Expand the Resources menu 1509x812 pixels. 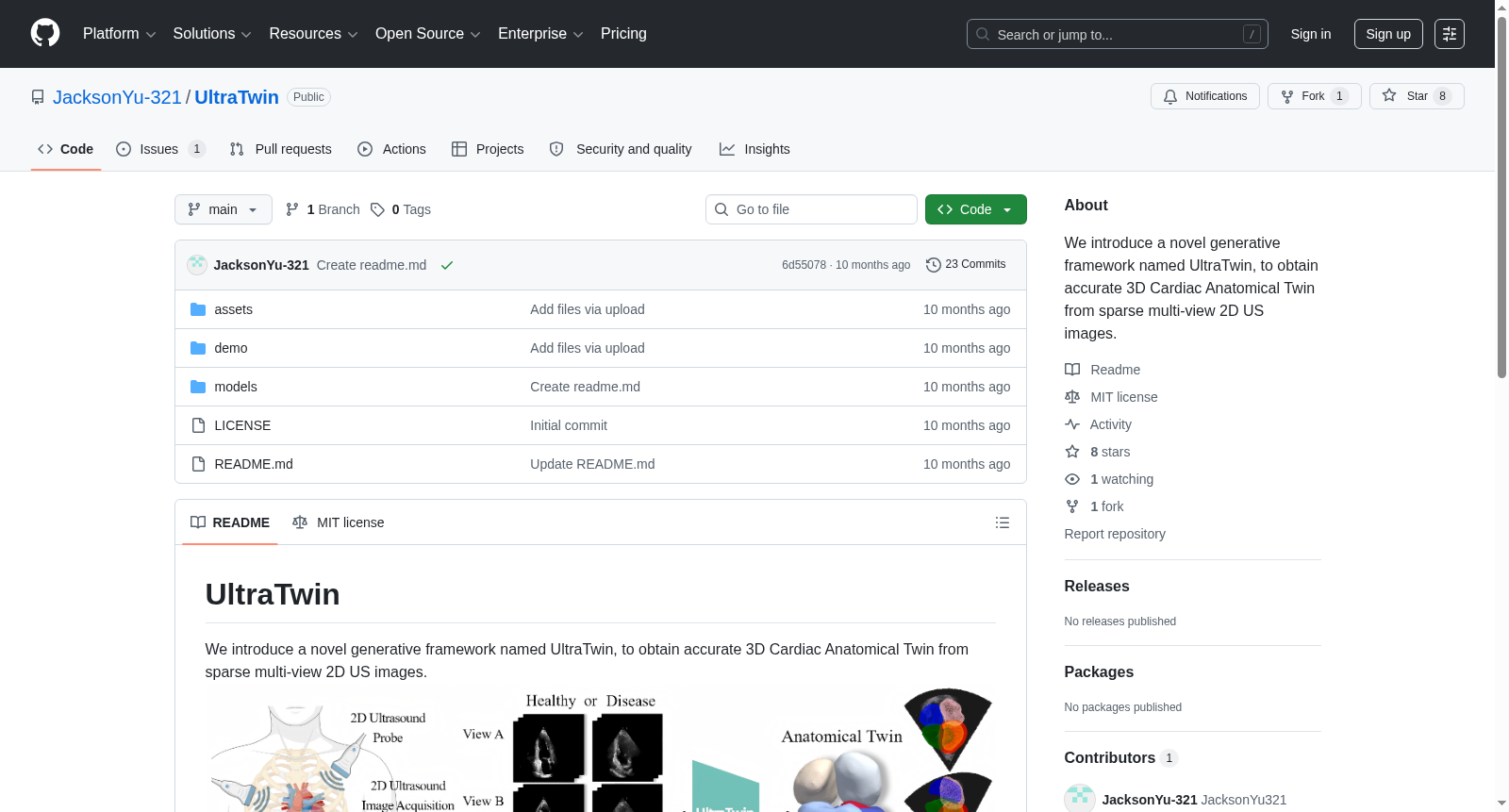(x=313, y=34)
